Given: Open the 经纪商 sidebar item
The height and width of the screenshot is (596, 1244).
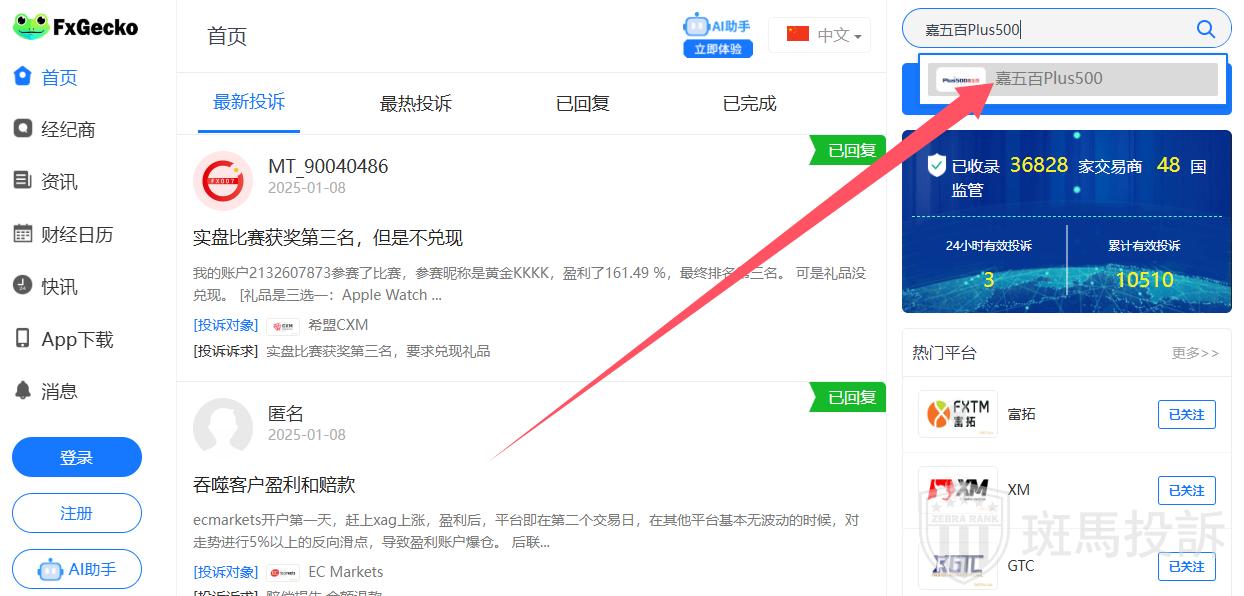Looking at the screenshot, I should coord(67,130).
